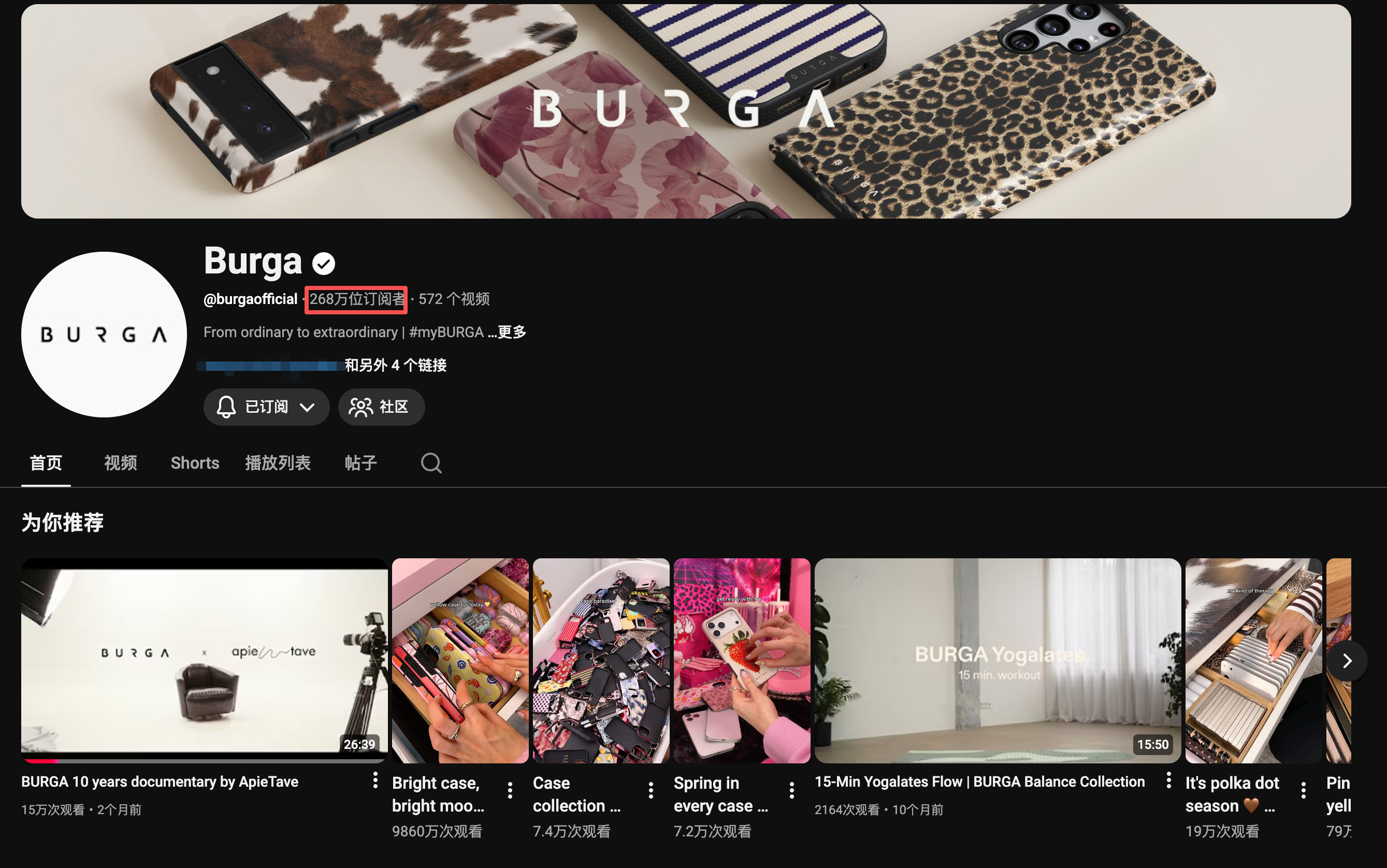Open more options for Spring in every case
Screen dimensions: 1387x868
tap(792, 790)
